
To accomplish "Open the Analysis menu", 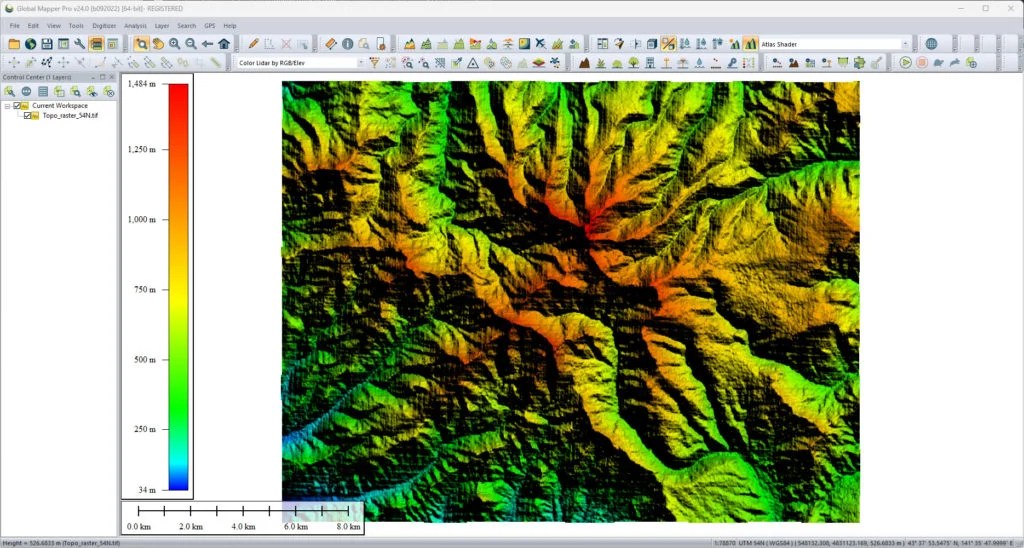I will point(135,26).
